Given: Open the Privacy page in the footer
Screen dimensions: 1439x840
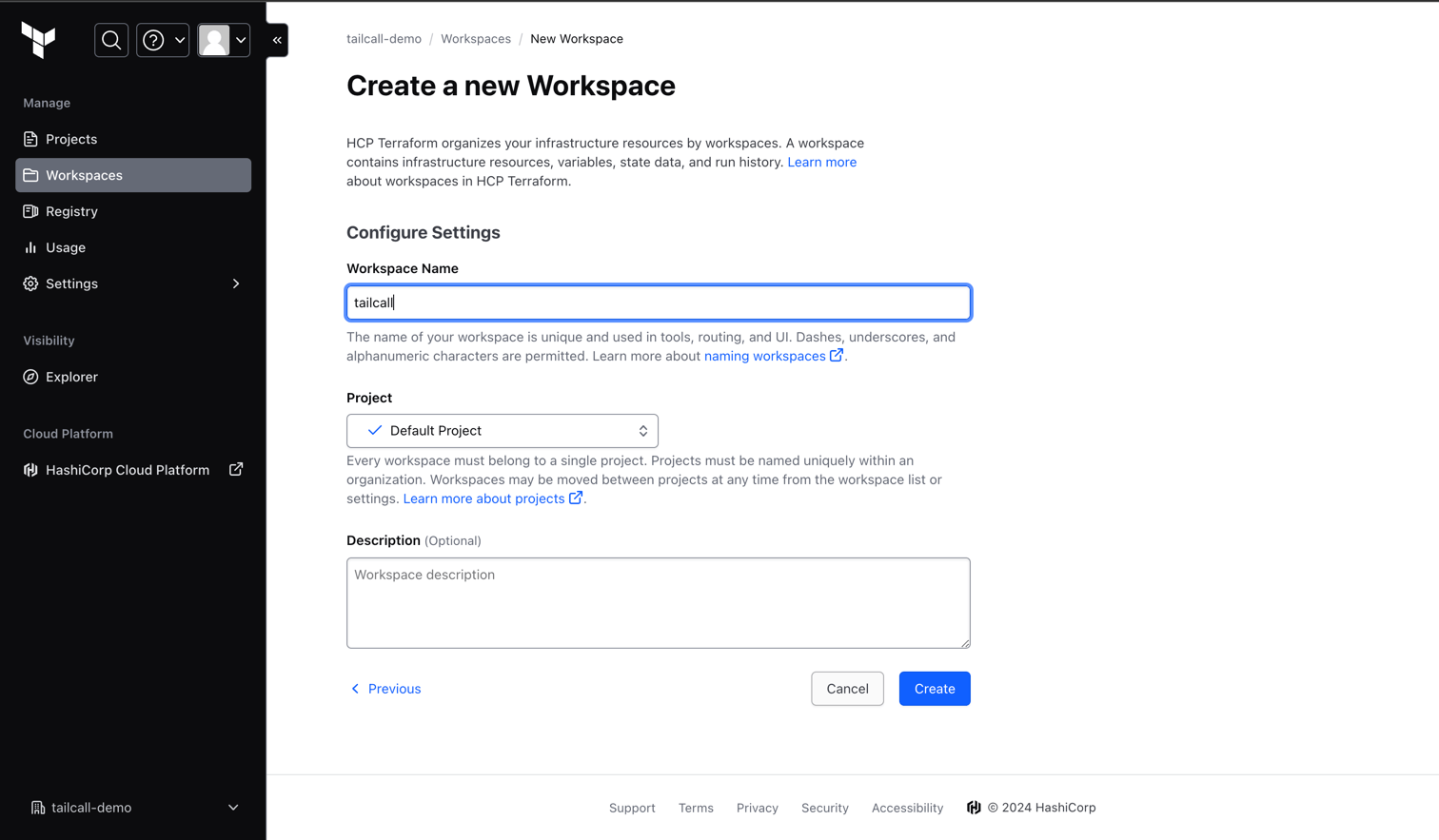Looking at the screenshot, I should (x=757, y=808).
